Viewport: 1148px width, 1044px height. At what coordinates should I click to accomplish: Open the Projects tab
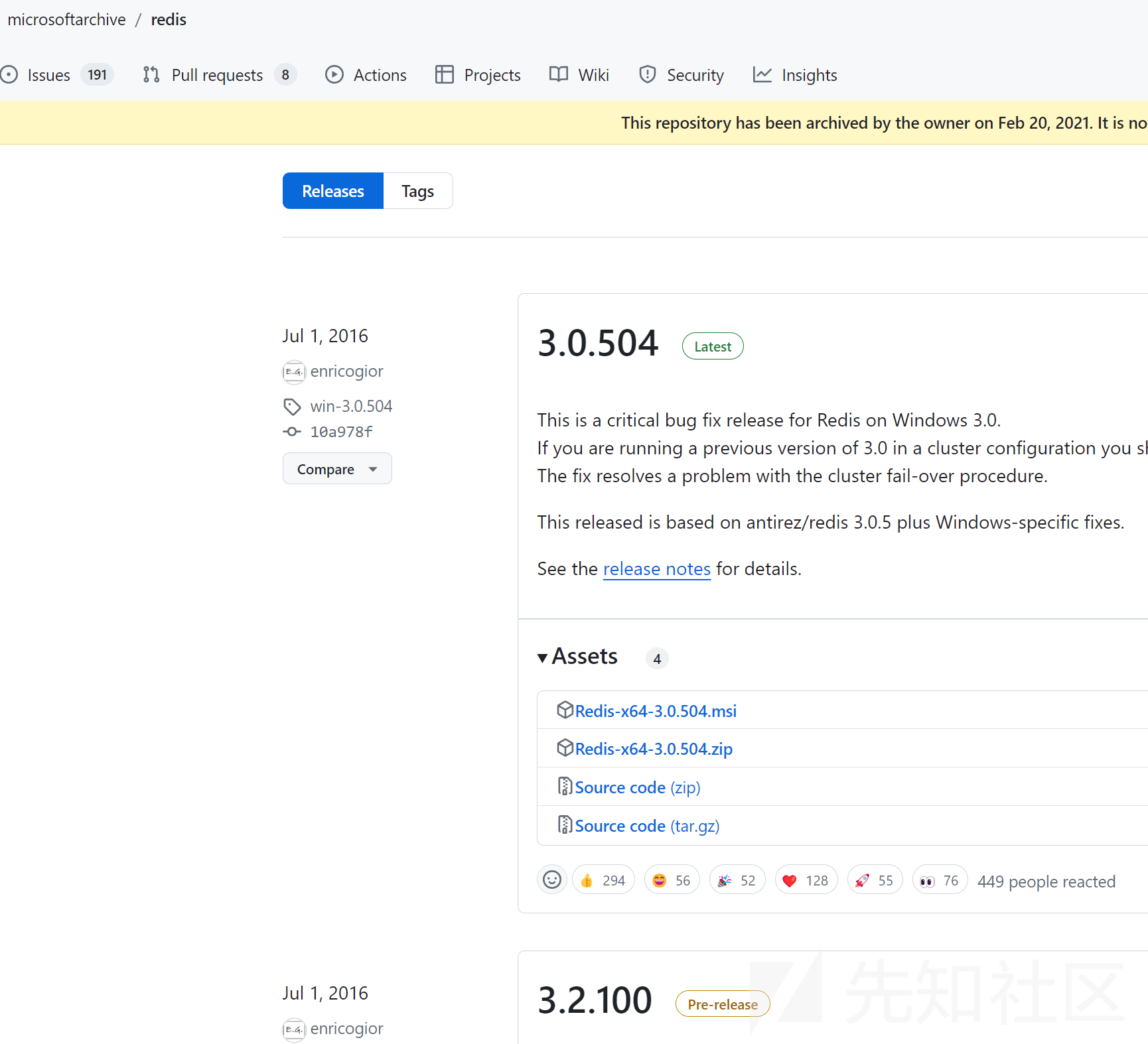[478, 75]
